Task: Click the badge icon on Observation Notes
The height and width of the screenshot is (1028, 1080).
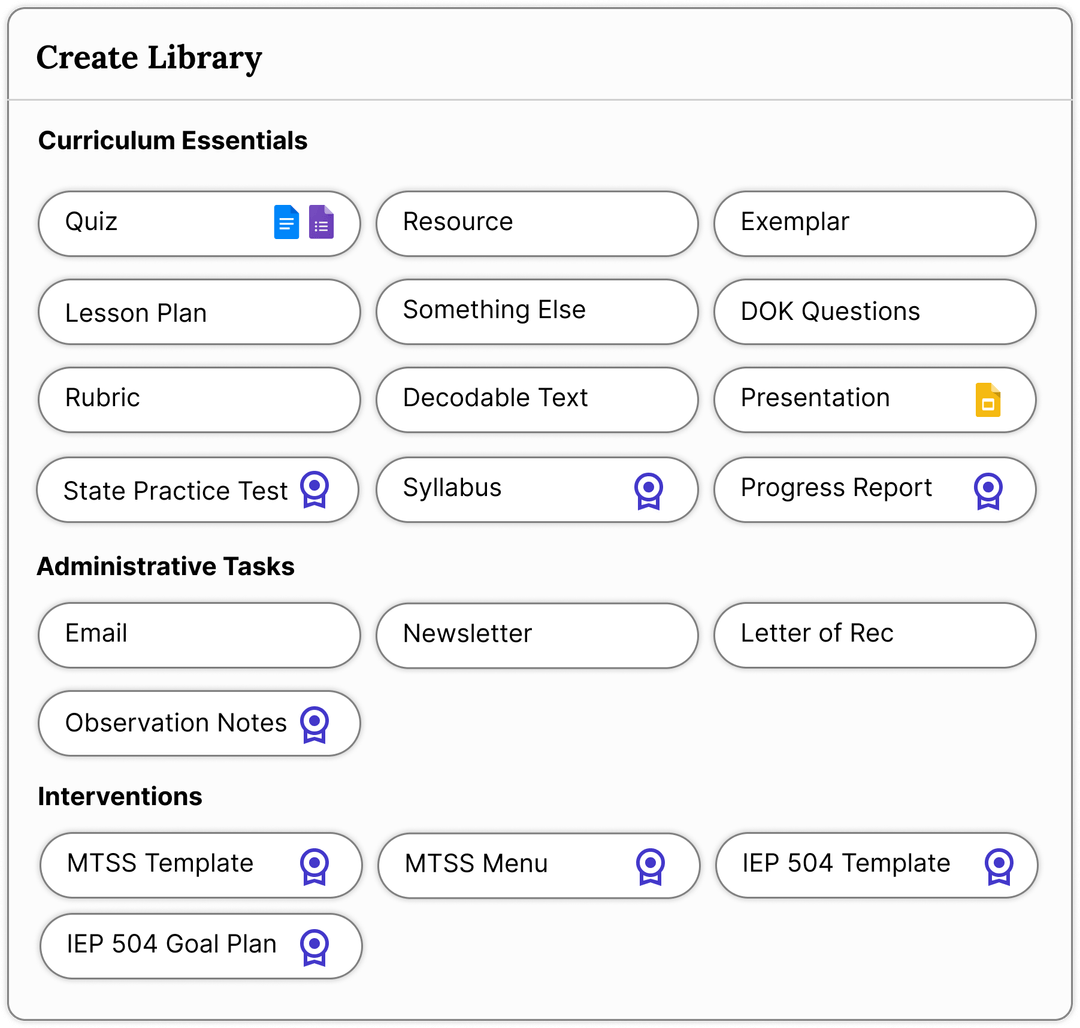Action: pos(315,723)
